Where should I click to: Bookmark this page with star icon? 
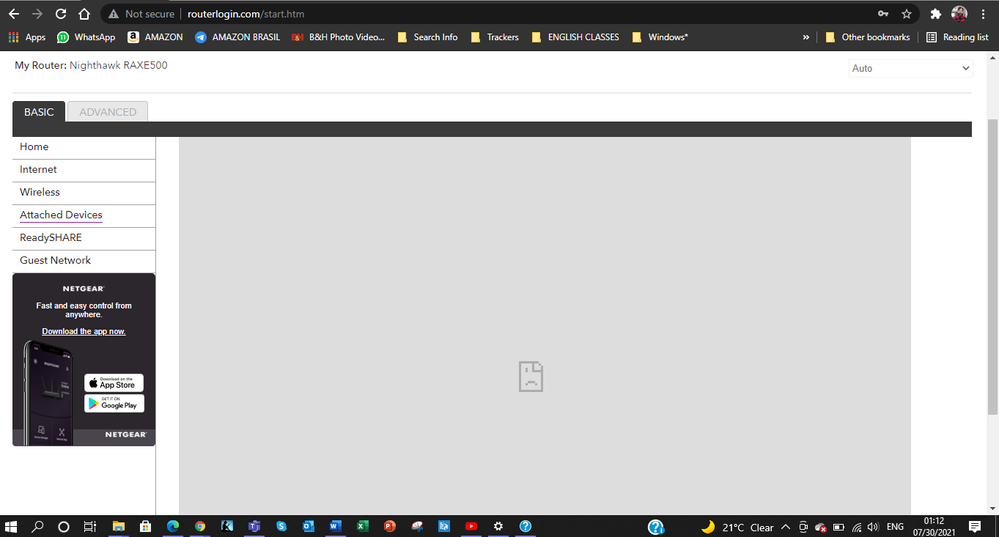coord(906,14)
